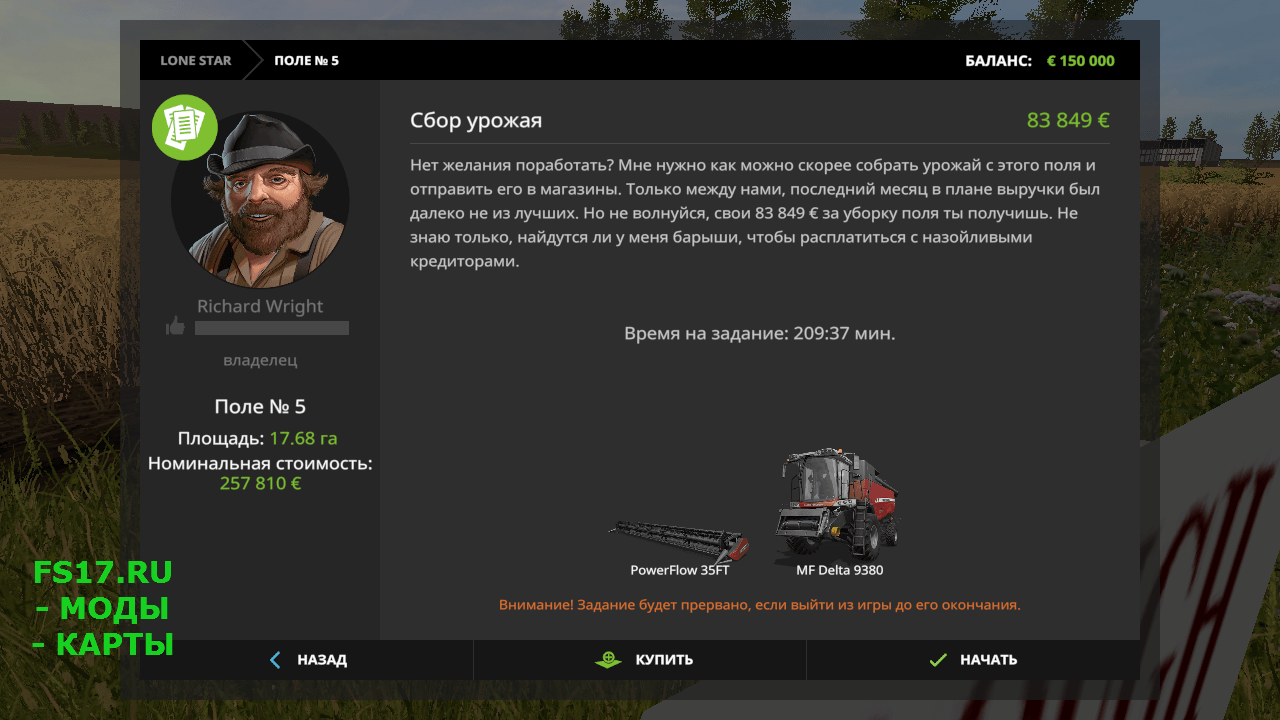Click the green contract documents icon
This screenshot has width=1280, height=720.
pyautogui.click(x=185, y=127)
